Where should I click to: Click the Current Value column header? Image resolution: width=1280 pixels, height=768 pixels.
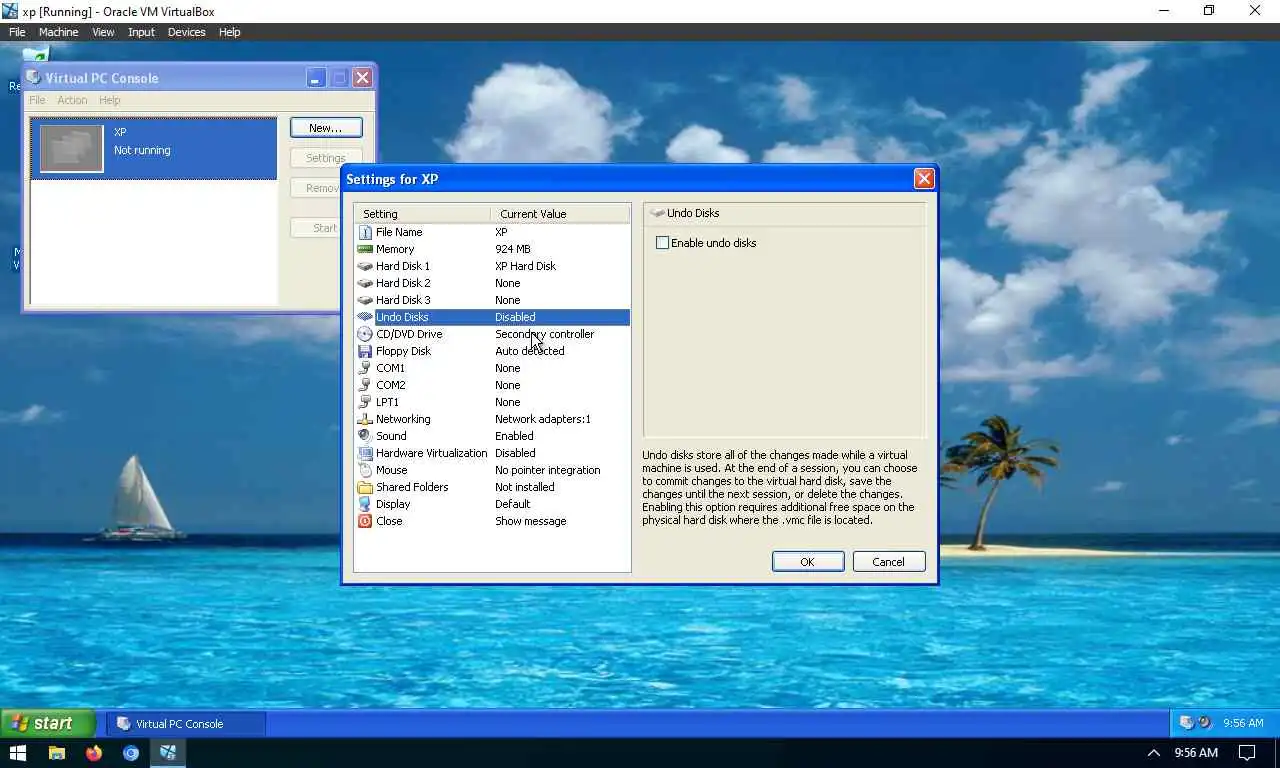[x=560, y=214]
